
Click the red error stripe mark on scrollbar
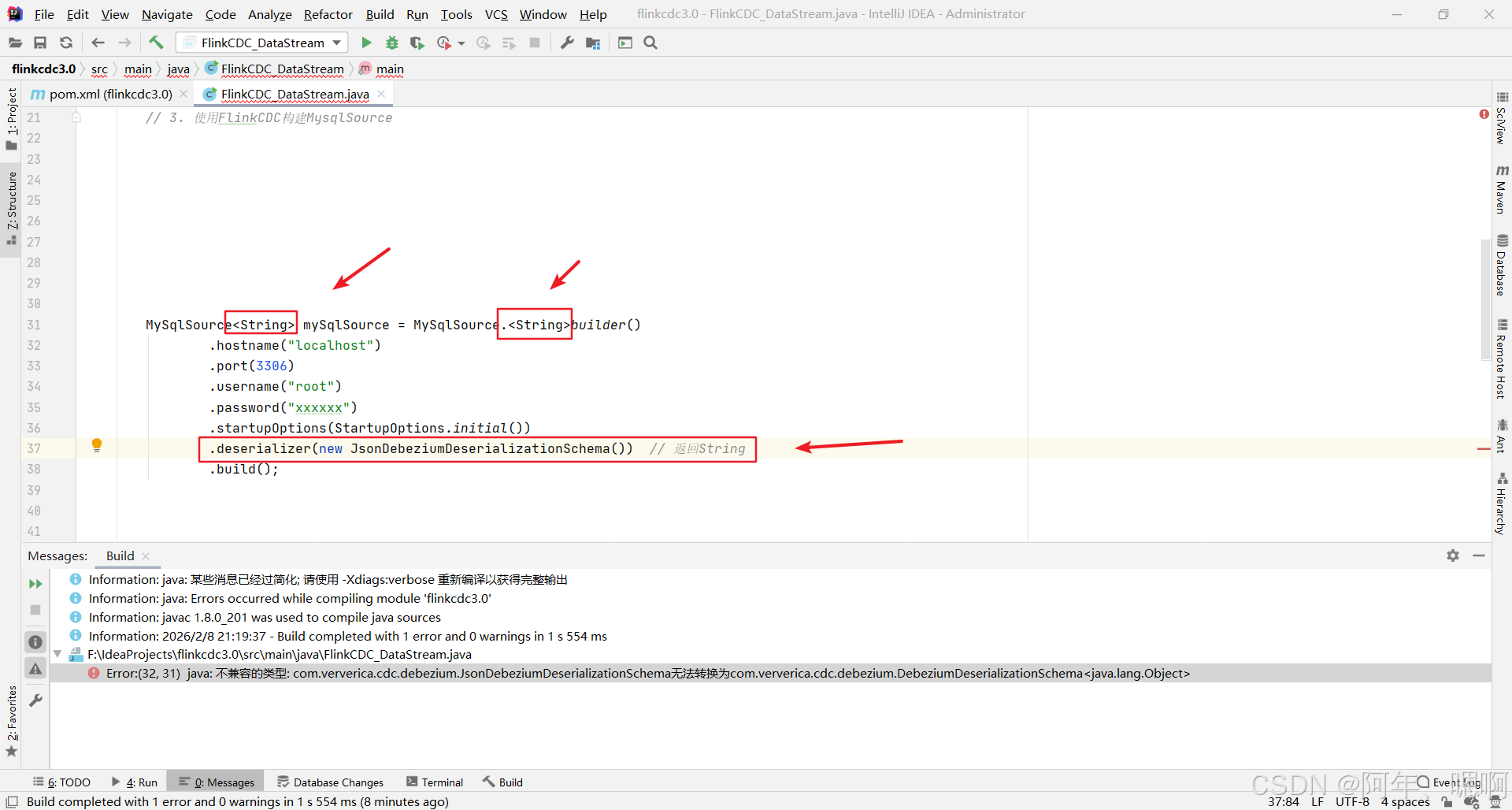(1484, 449)
